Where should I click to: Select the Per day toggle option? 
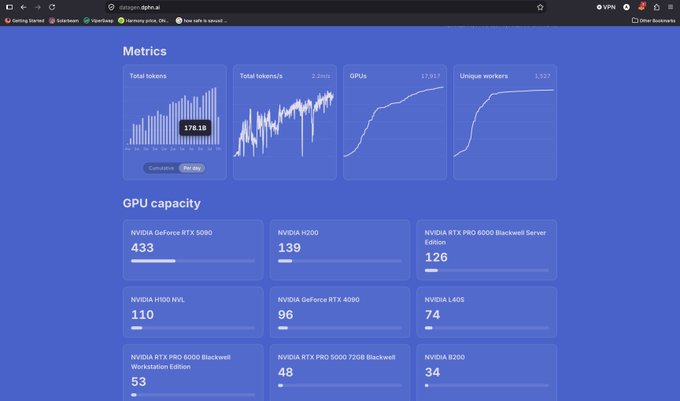[192, 168]
